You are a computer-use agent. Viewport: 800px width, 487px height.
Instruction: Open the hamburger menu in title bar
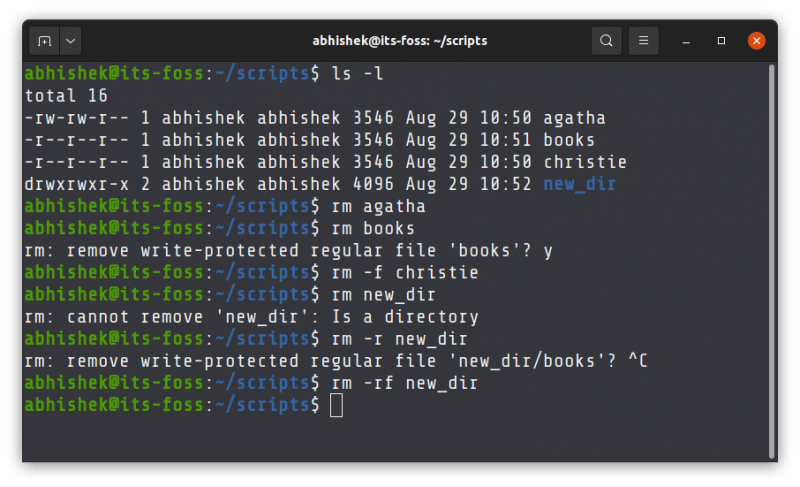[644, 41]
